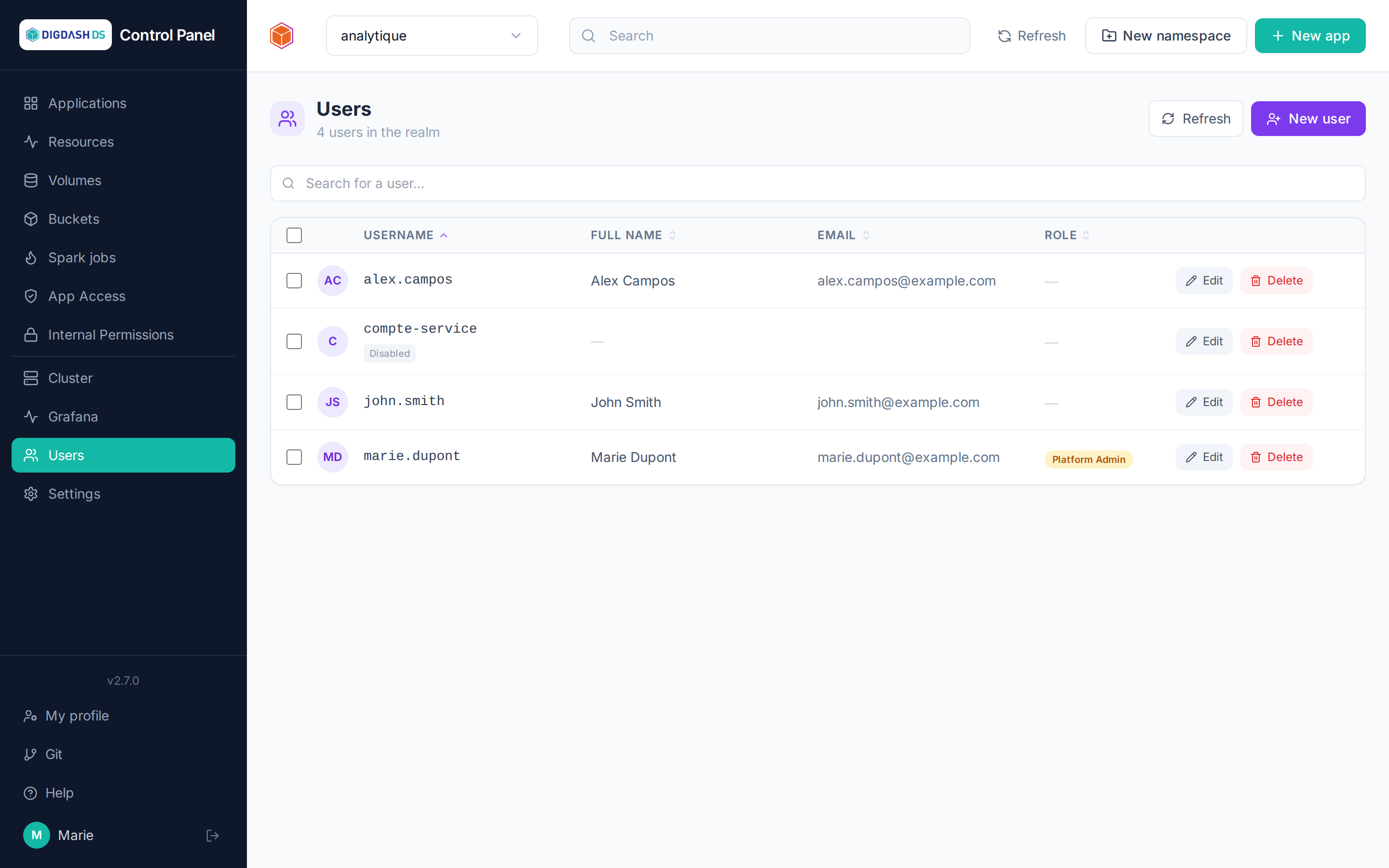Click the AC avatar for alex.campos
This screenshot has width=1389, height=868.
click(333, 281)
